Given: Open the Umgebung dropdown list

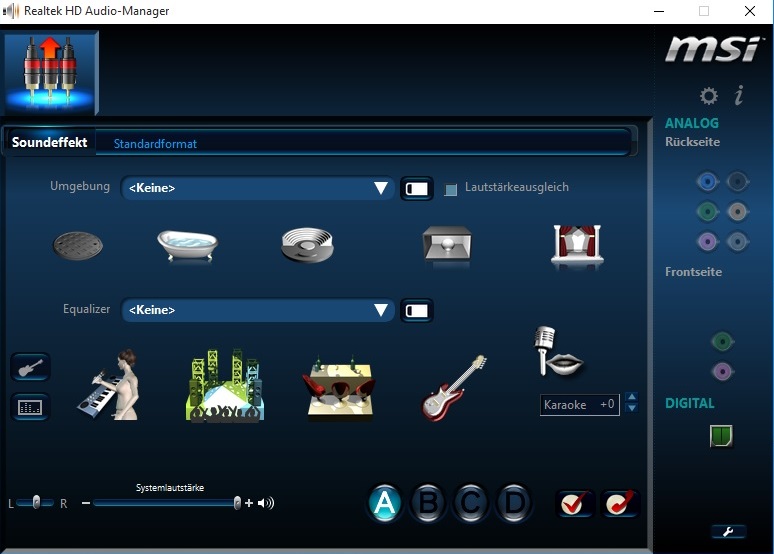Looking at the screenshot, I should click(257, 188).
